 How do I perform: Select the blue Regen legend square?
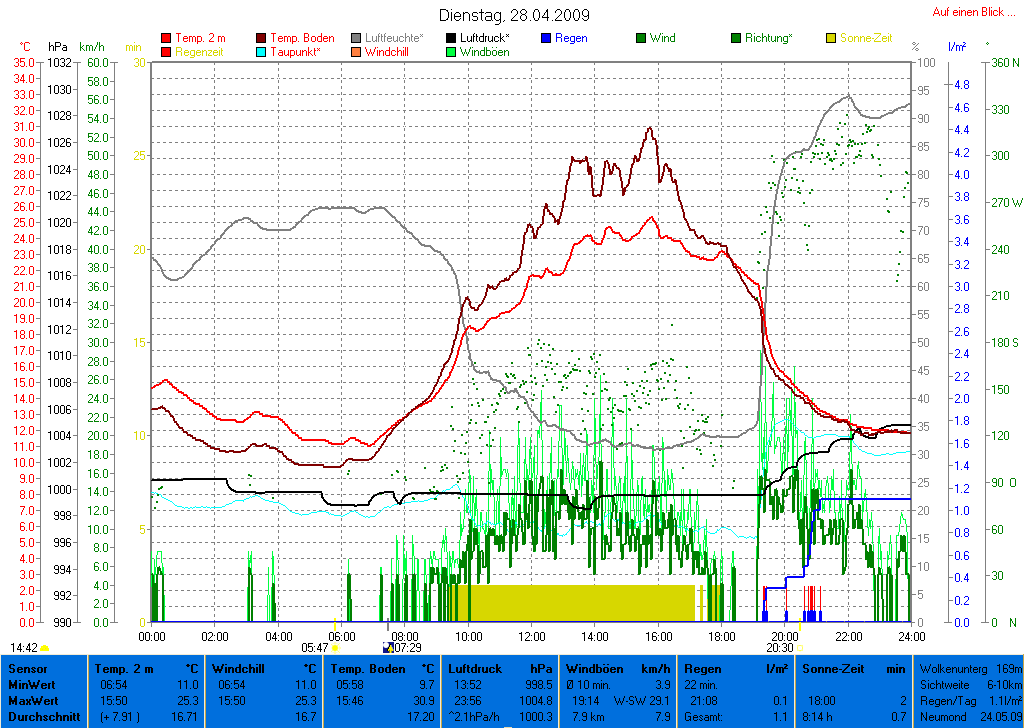546,38
